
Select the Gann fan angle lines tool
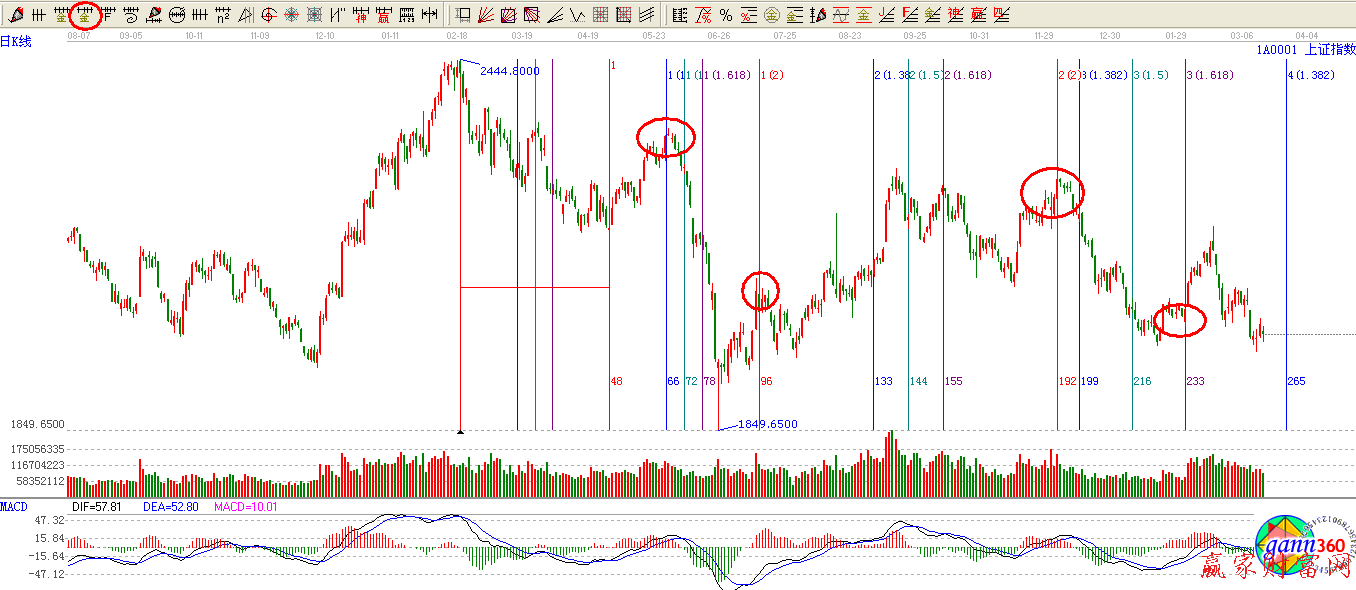click(x=486, y=15)
